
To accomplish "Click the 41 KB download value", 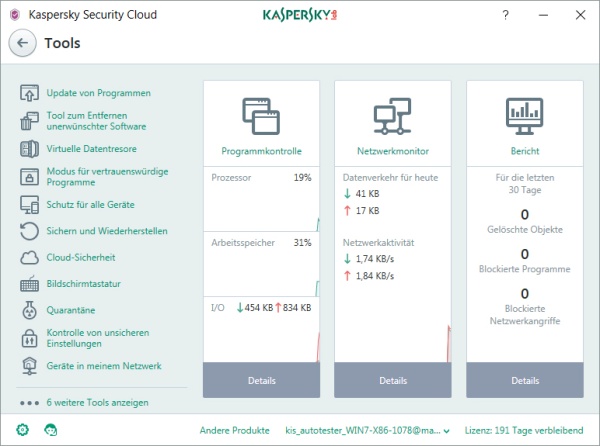I will click(367, 194).
